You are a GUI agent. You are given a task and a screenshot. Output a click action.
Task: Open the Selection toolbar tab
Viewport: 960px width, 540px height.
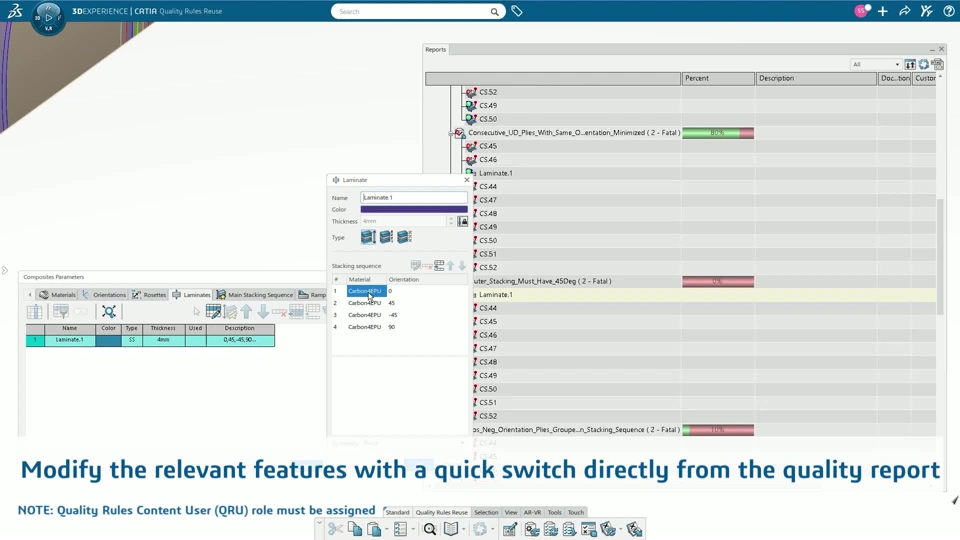486,512
